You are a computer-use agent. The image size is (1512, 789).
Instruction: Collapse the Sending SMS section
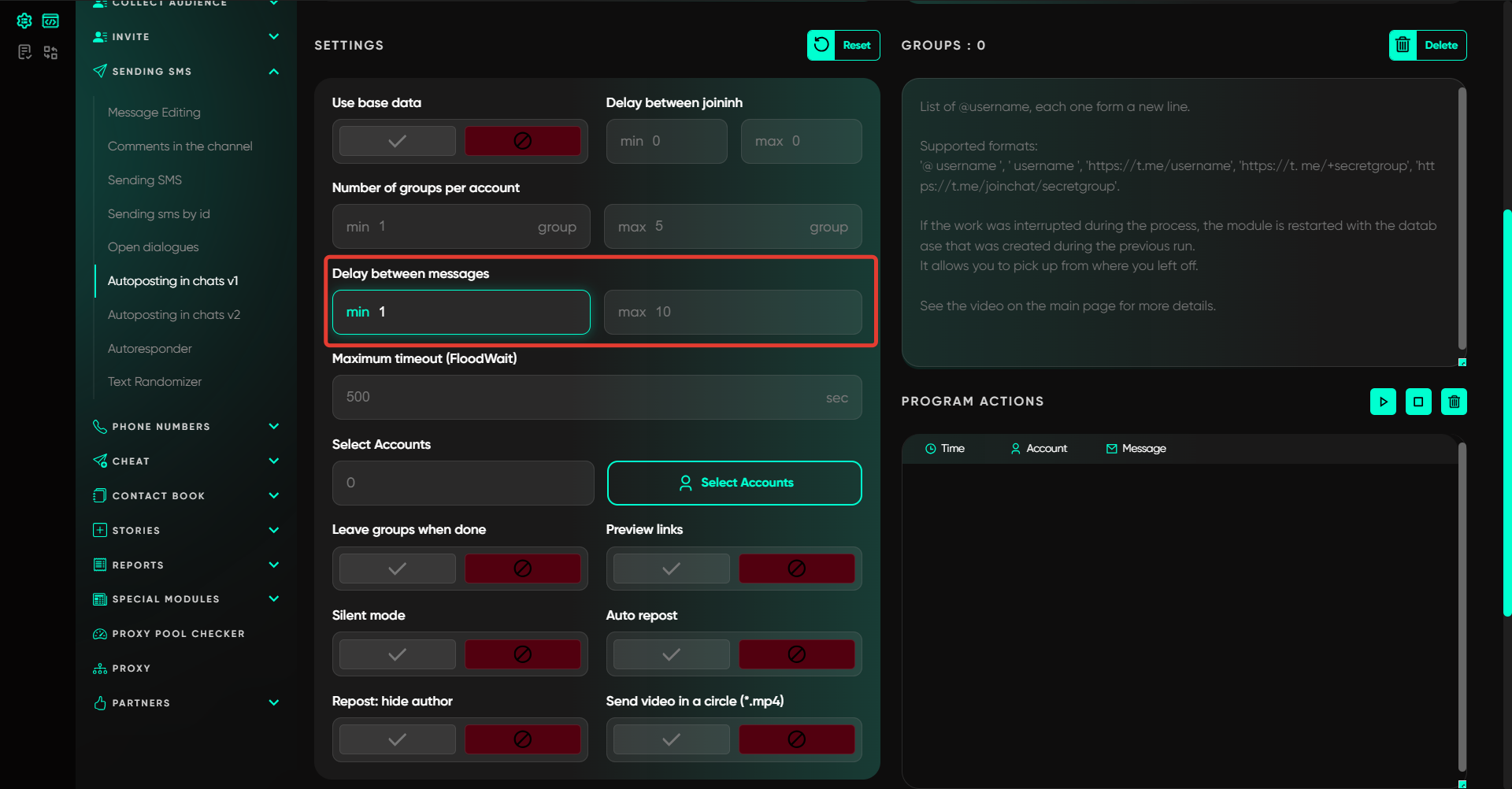pyautogui.click(x=273, y=72)
